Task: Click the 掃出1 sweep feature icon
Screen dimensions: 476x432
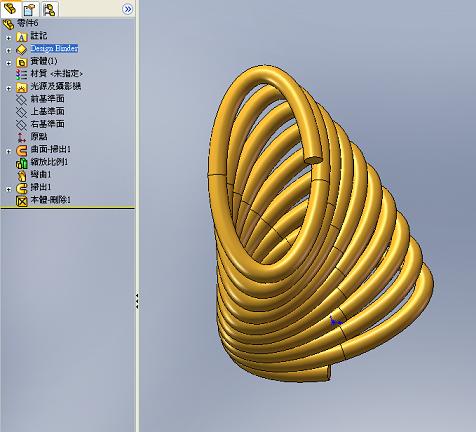Action: (x=22, y=188)
